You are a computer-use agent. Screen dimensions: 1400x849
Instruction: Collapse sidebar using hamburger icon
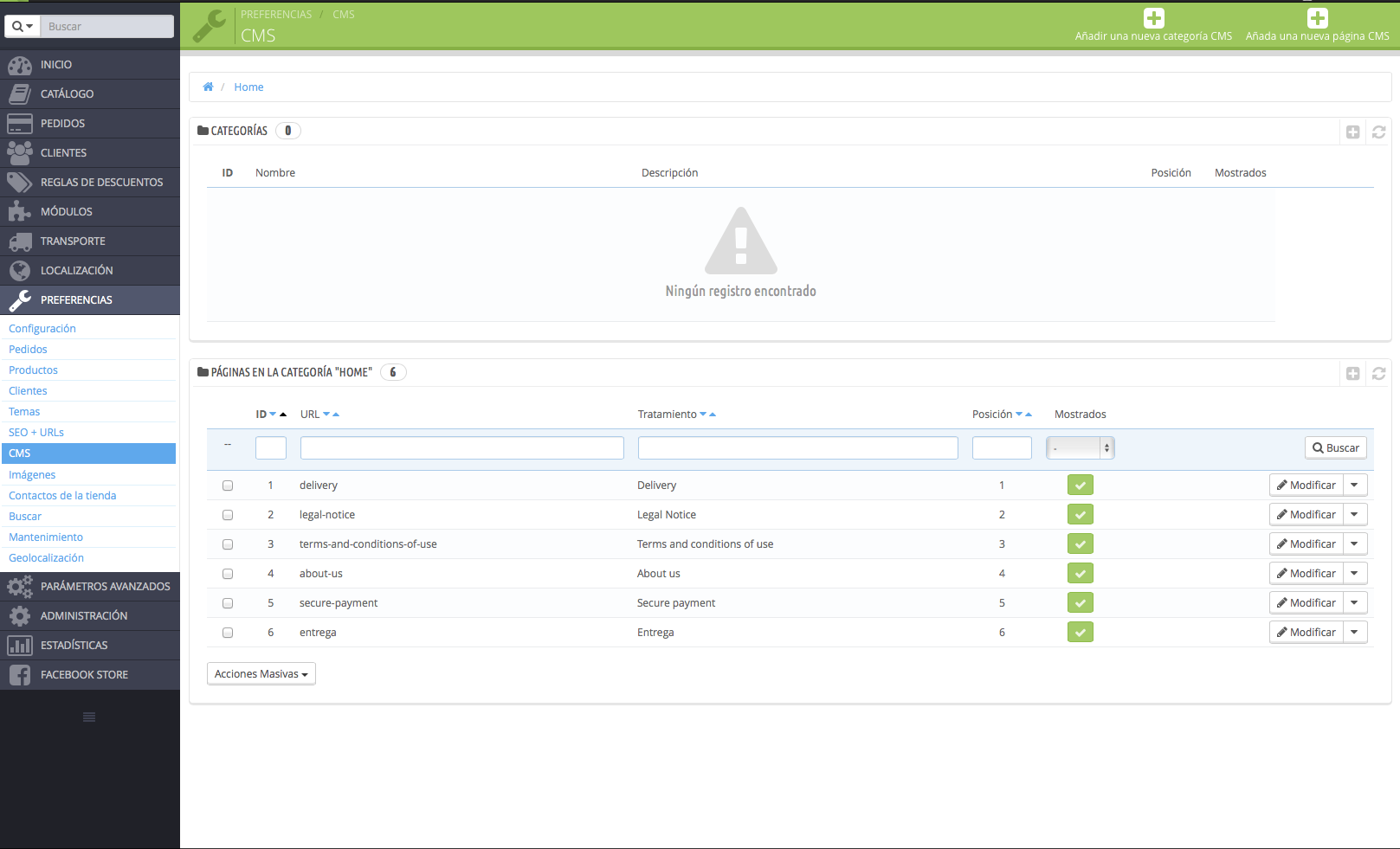[89, 717]
